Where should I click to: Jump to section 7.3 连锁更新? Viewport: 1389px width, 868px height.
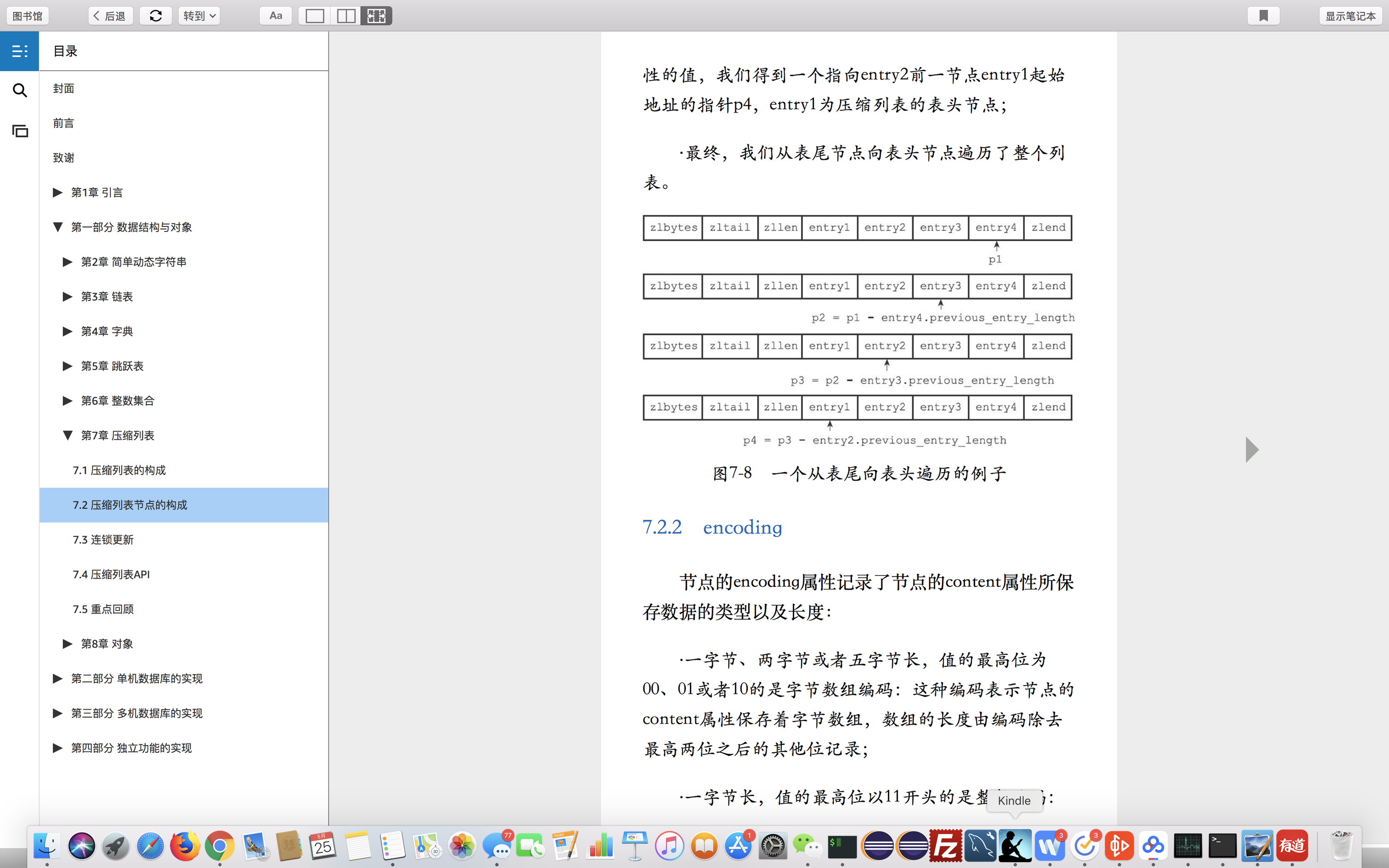[103, 540]
